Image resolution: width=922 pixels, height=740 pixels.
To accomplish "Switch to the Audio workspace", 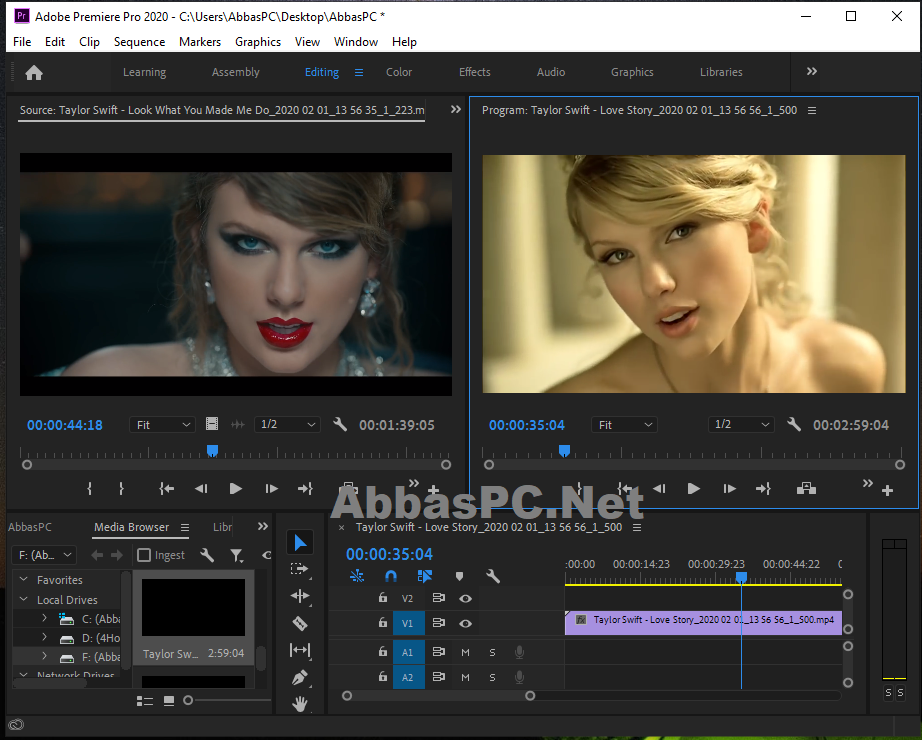I will (x=551, y=72).
